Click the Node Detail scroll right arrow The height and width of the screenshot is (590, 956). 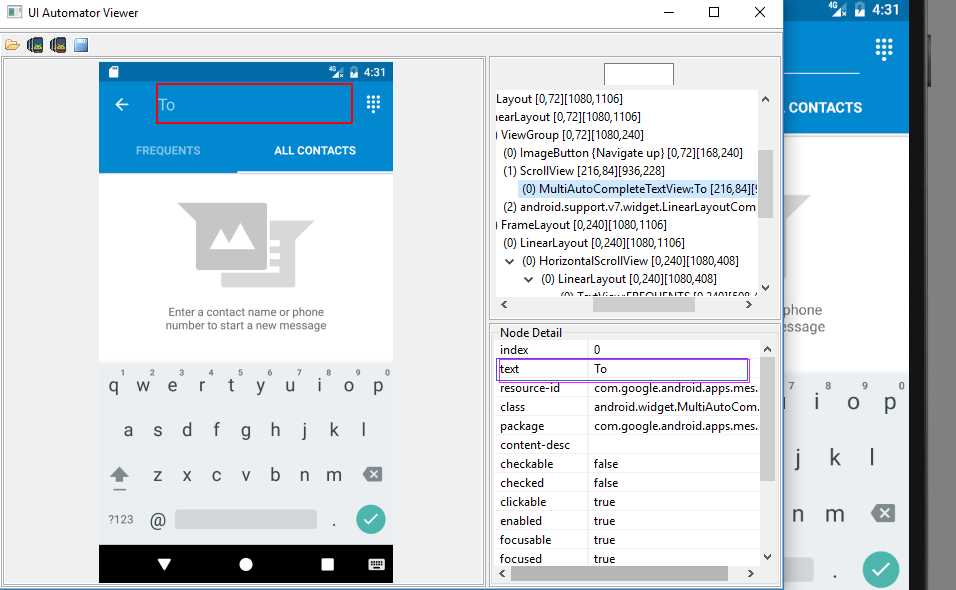[x=751, y=574]
